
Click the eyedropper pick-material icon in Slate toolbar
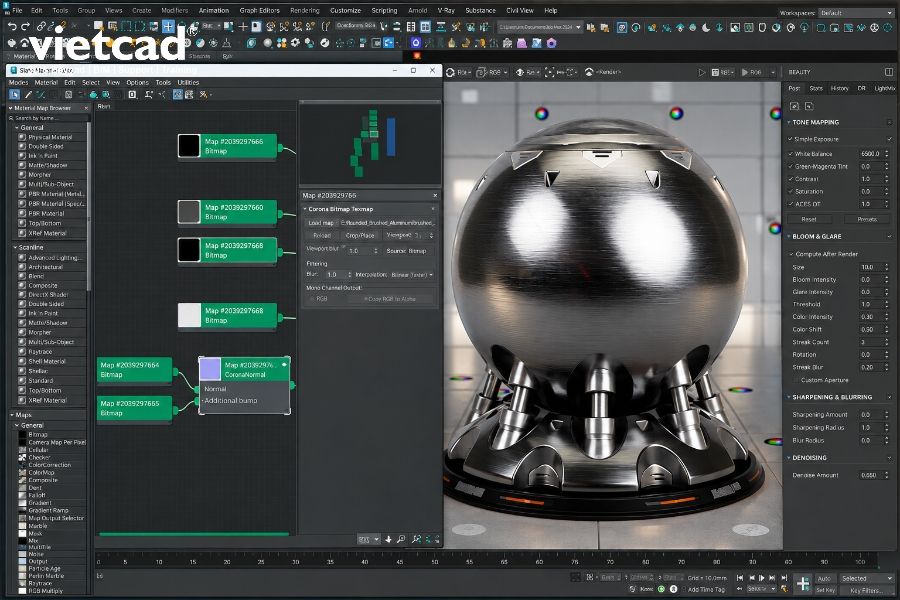click(x=28, y=94)
